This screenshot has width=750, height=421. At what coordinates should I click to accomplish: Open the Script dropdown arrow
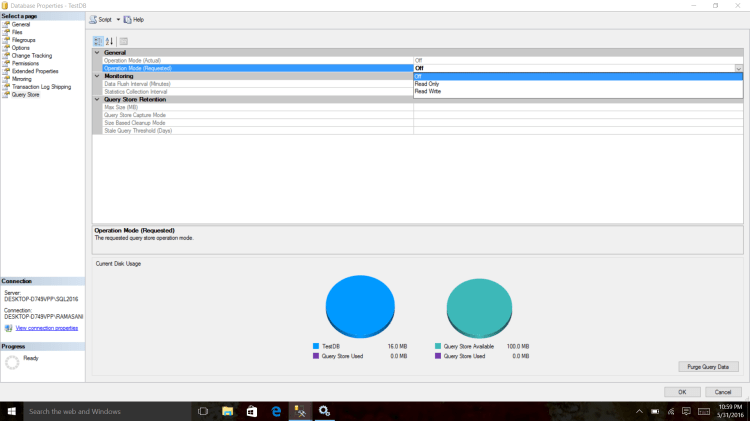click(117, 19)
